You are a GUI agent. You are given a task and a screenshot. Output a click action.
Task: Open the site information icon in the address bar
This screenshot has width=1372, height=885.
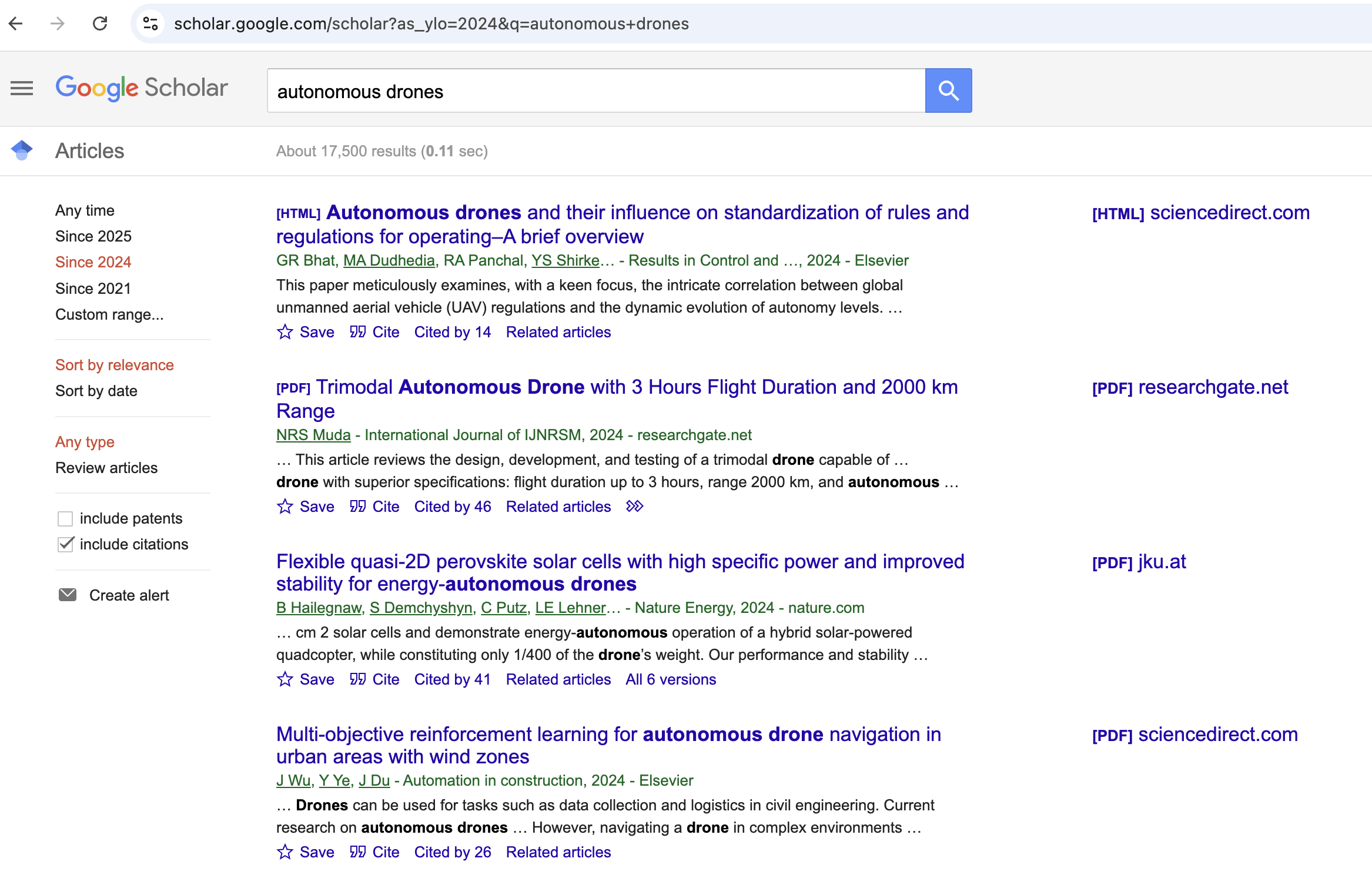(x=150, y=24)
